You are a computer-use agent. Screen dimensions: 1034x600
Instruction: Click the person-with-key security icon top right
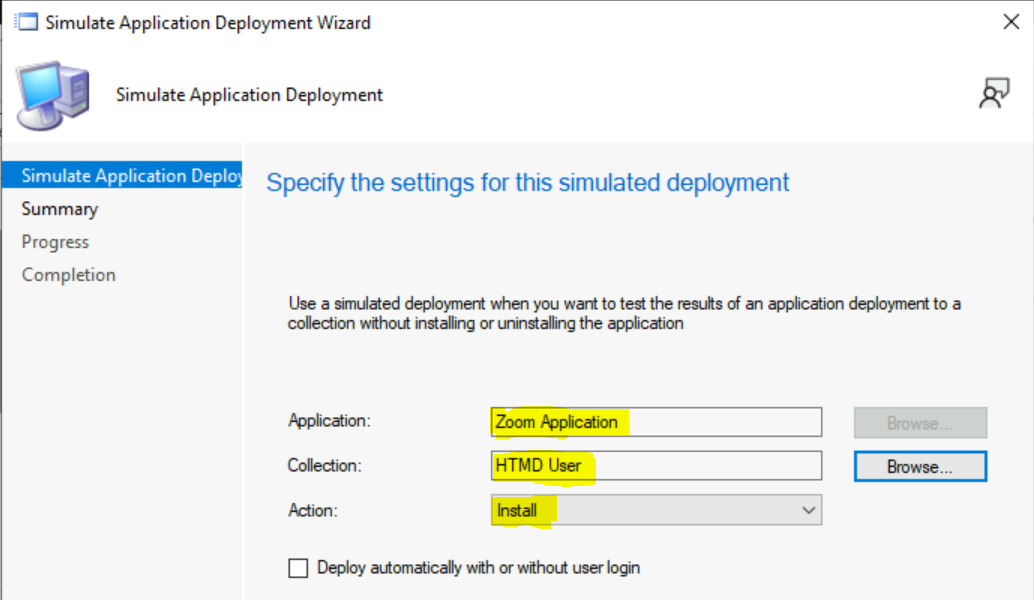(994, 91)
